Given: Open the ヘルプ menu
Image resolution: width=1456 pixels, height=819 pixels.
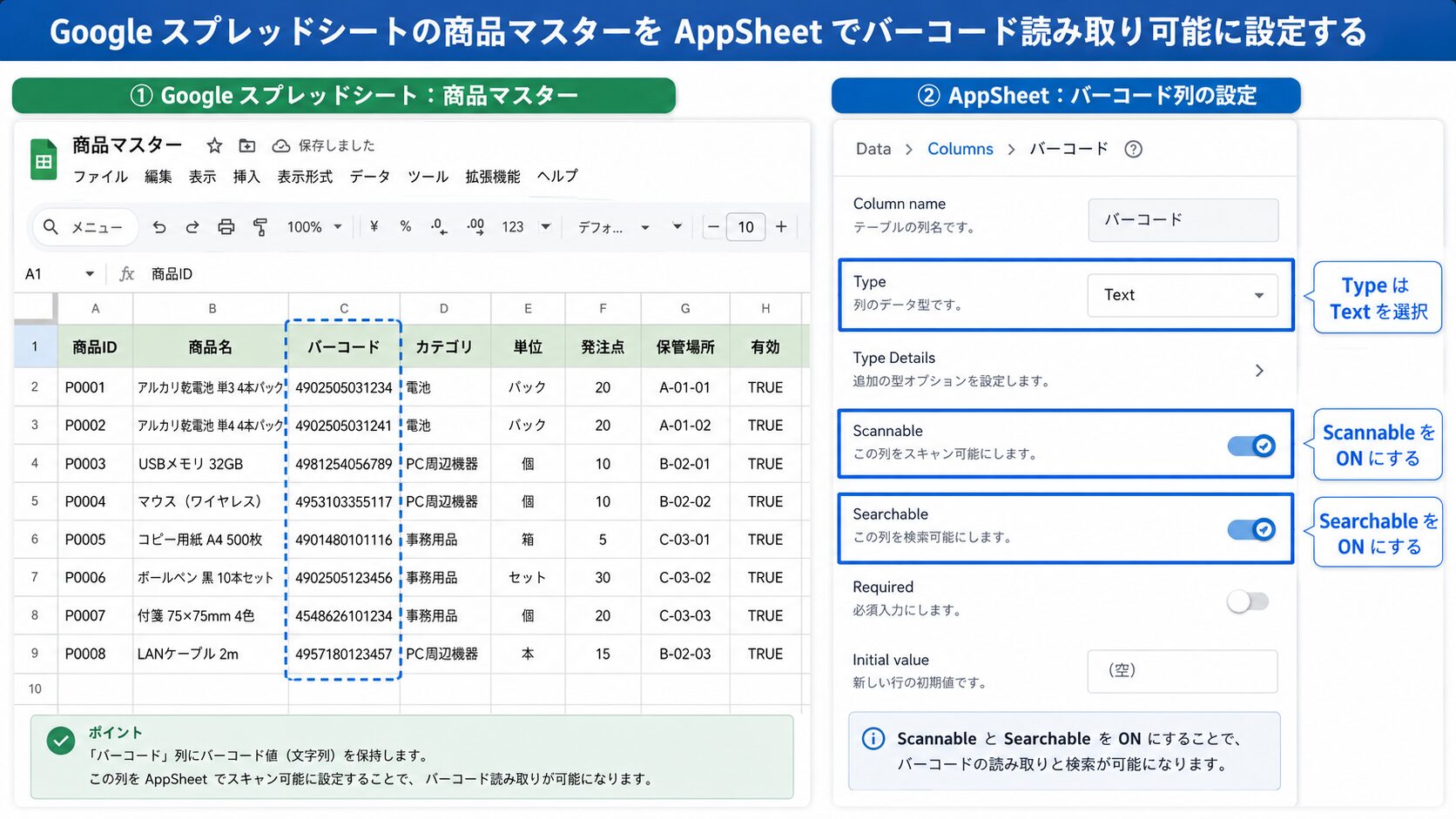Looking at the screenshot, I should [557, 176].
